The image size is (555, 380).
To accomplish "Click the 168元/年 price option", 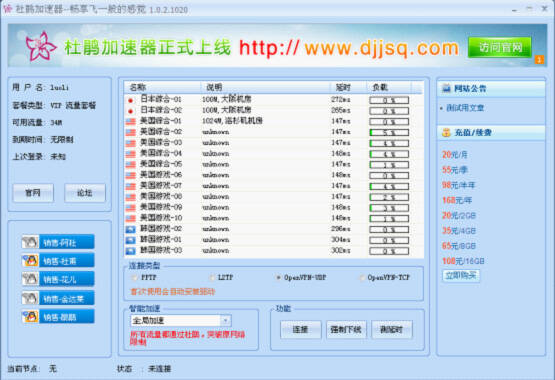I will (457, 200).
